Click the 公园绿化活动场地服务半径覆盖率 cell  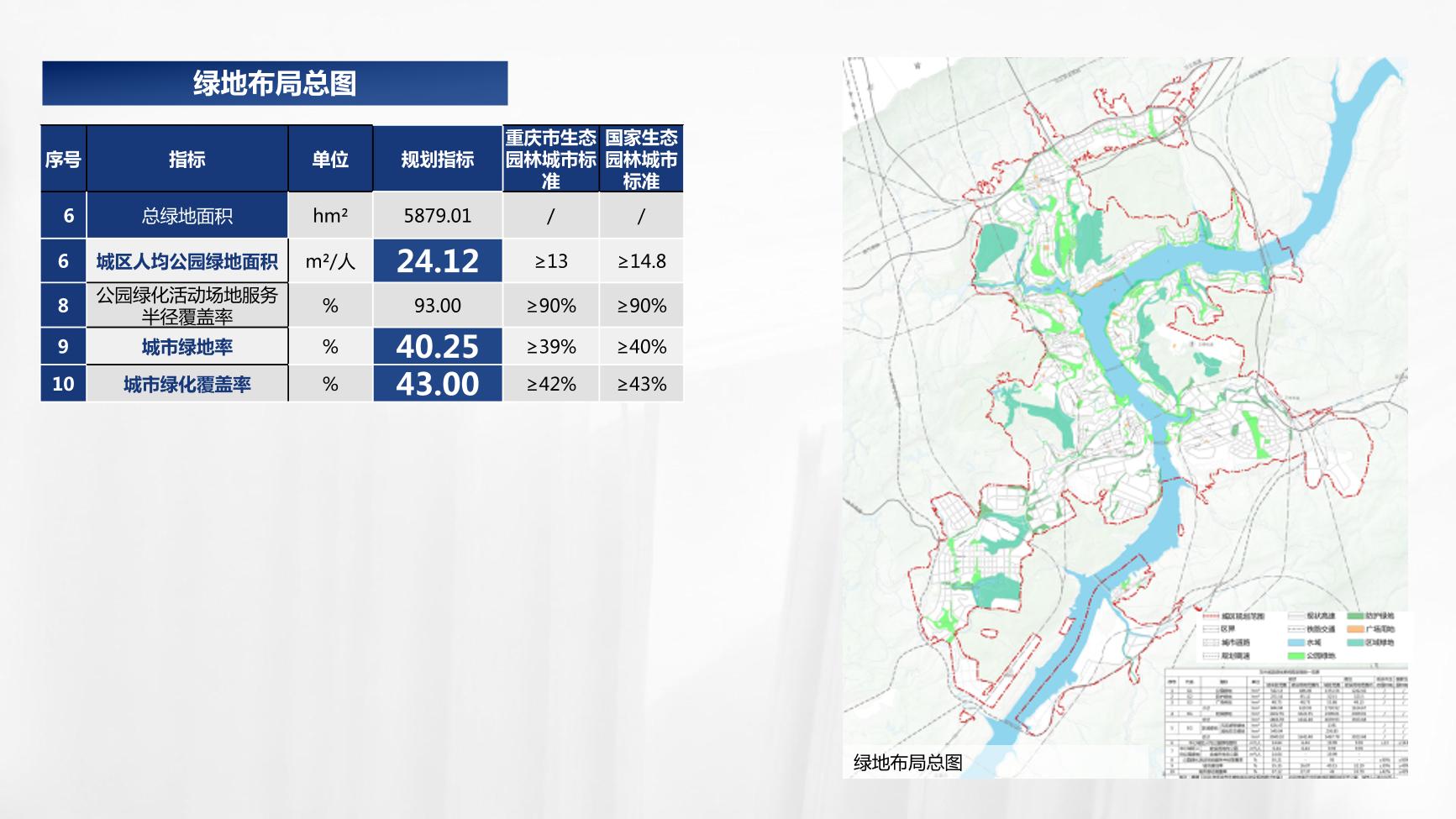187,306
